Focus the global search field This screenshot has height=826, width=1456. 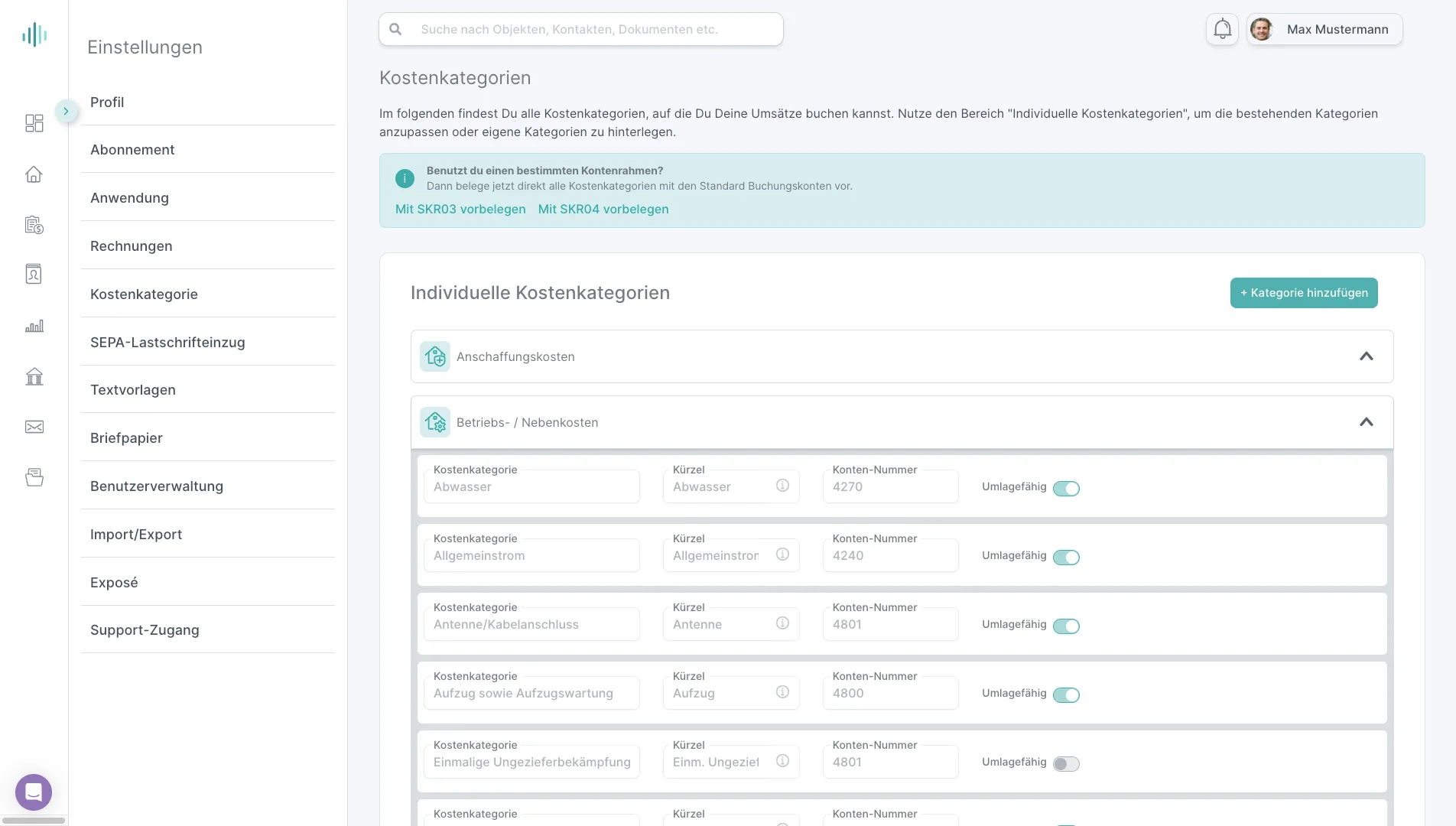tap(581, 29)
